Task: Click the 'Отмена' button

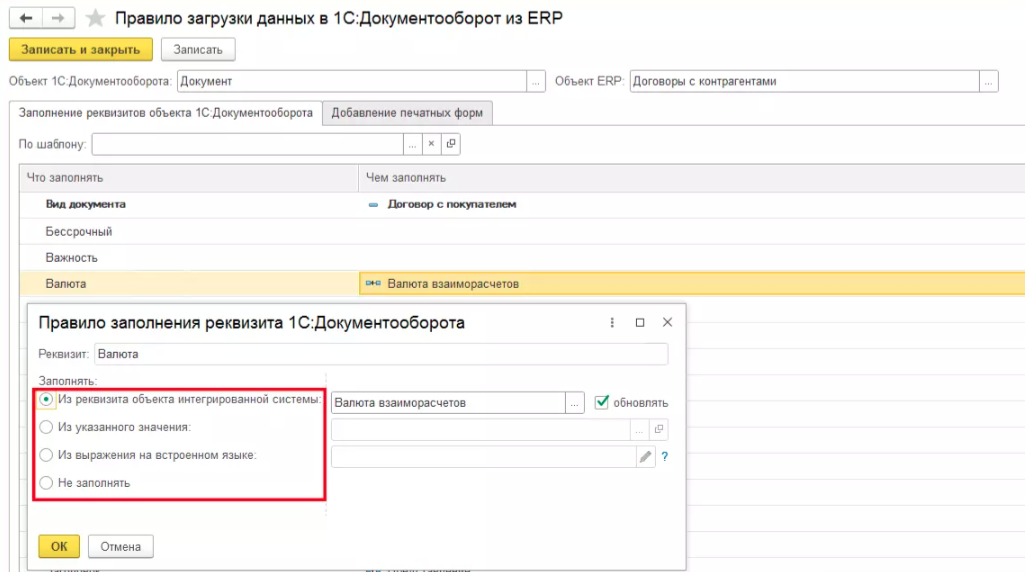Action: click(120, 547)
